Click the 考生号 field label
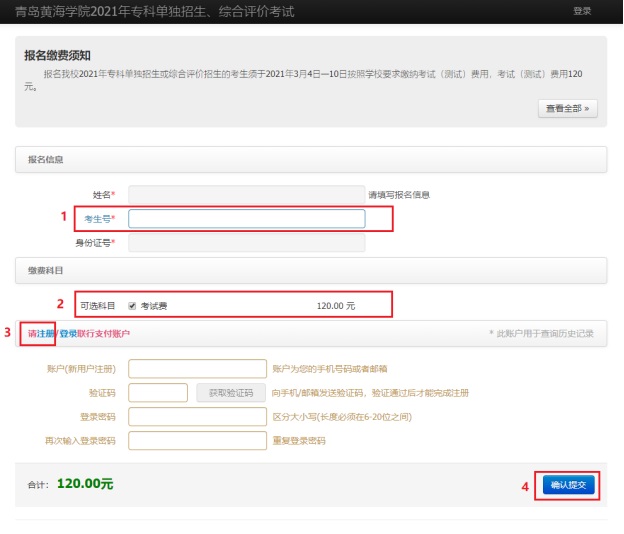624x534 pixels. pyautogui.click(x=98, y=219)
